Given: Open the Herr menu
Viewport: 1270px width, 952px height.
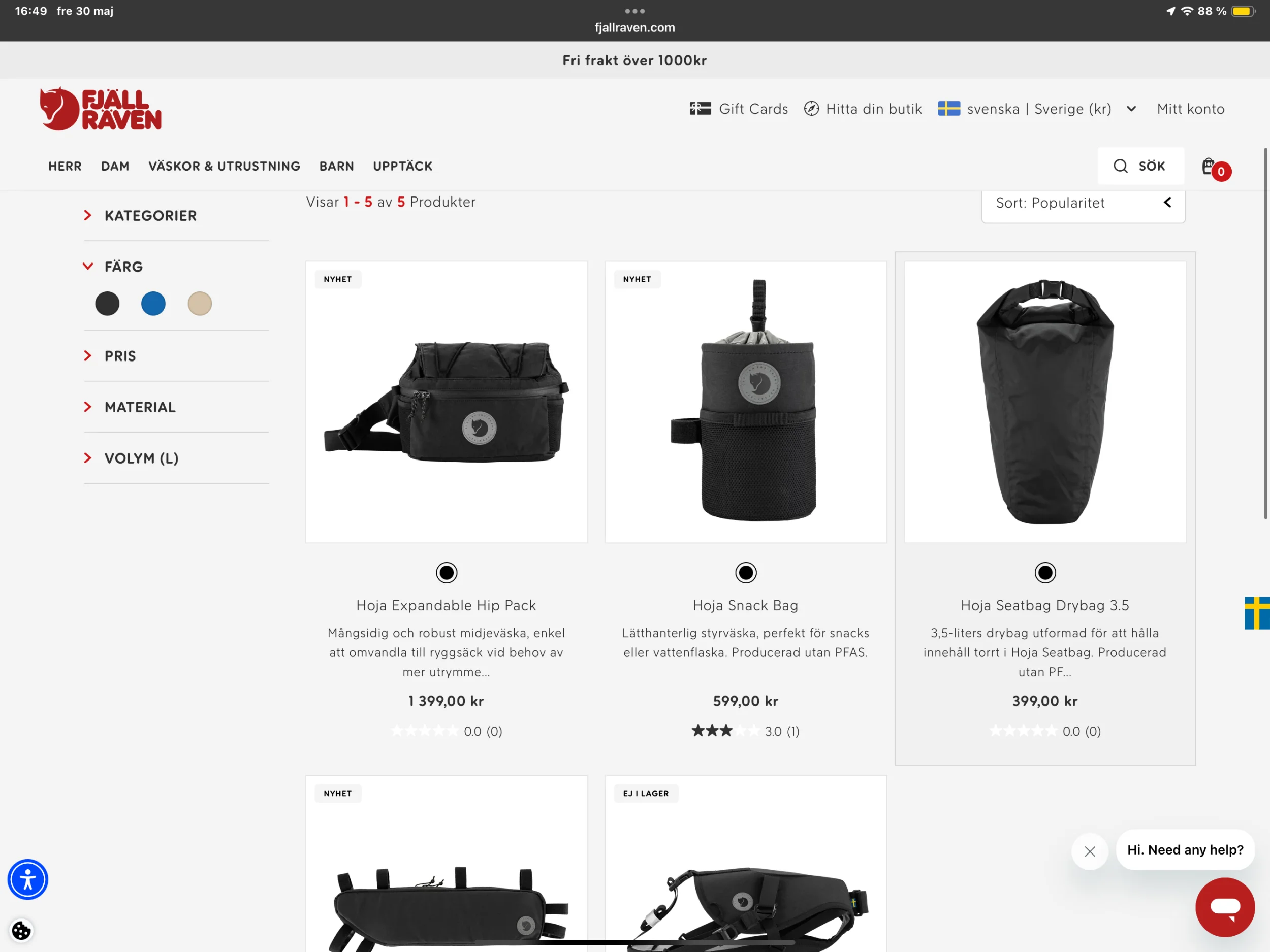Looking at the screenshot, I should pyautogui.click(x=65, y=166).
